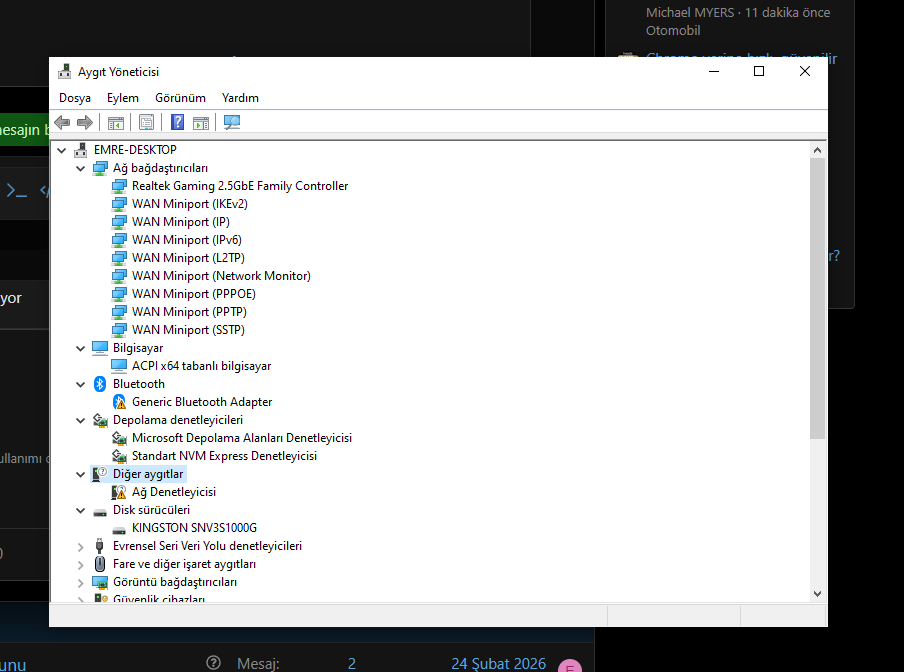Select WAN Miniport (PPTP)

click(x=189, y=312)
